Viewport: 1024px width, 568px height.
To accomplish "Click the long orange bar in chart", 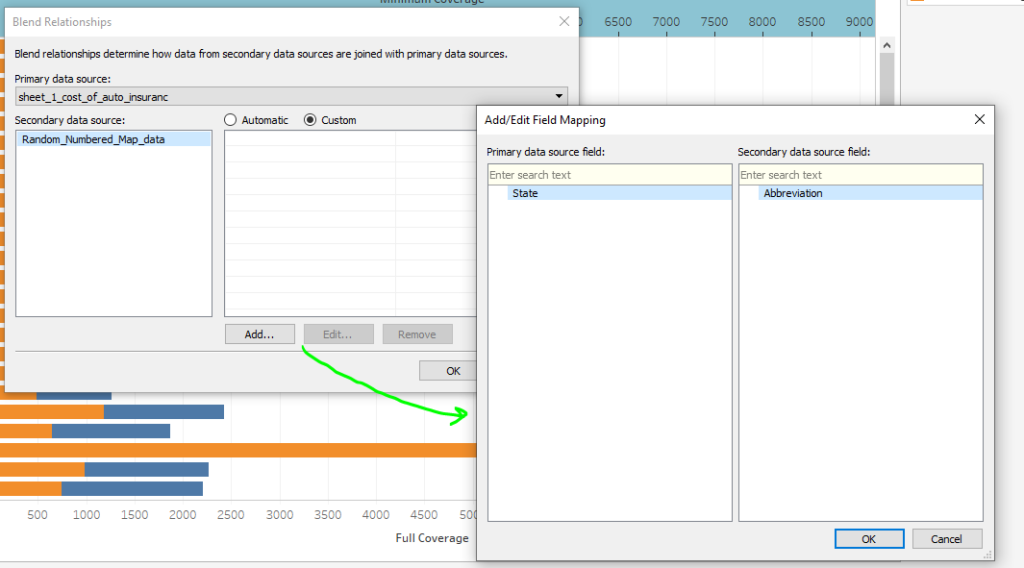I will tap(238, 450).
